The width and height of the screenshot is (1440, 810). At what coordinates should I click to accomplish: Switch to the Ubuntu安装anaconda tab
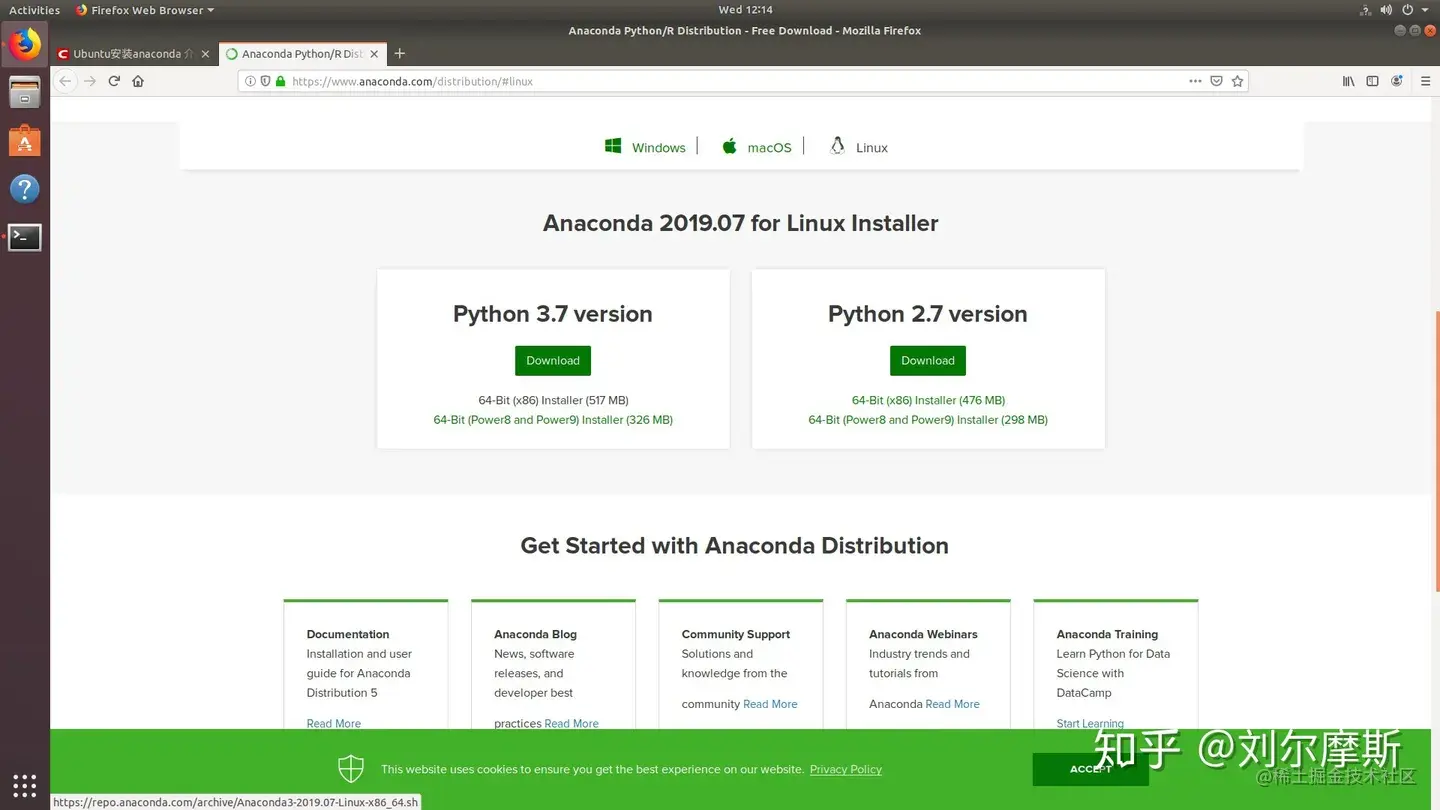[133, 54]
